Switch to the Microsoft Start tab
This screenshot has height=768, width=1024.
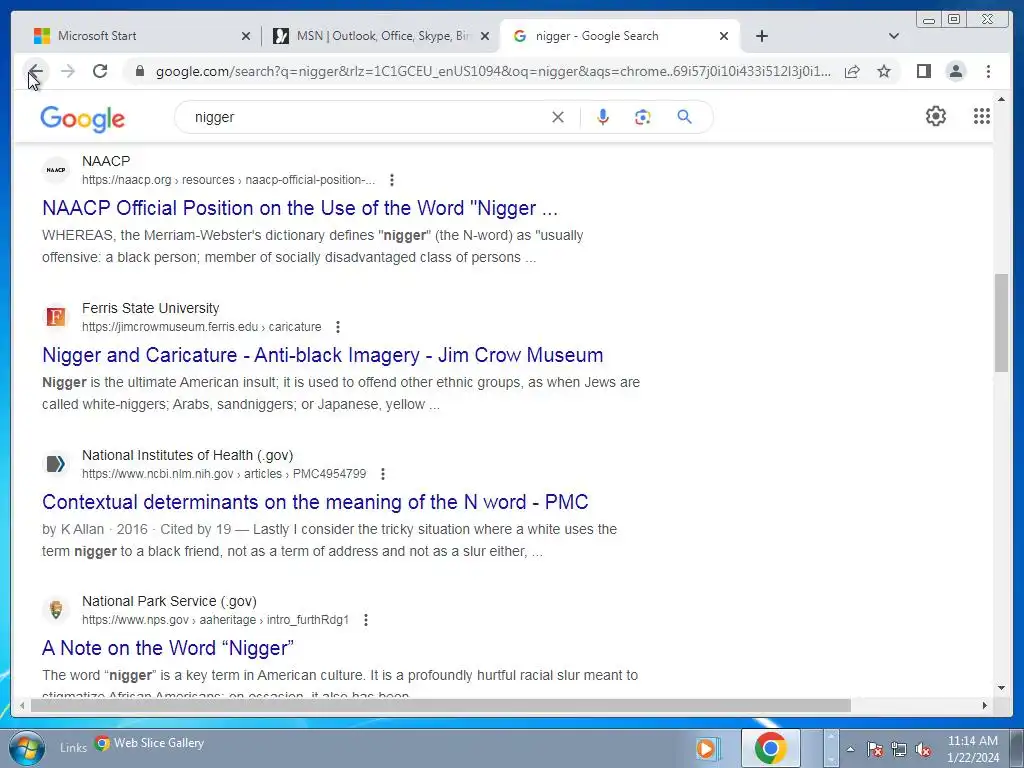(138, 36)
